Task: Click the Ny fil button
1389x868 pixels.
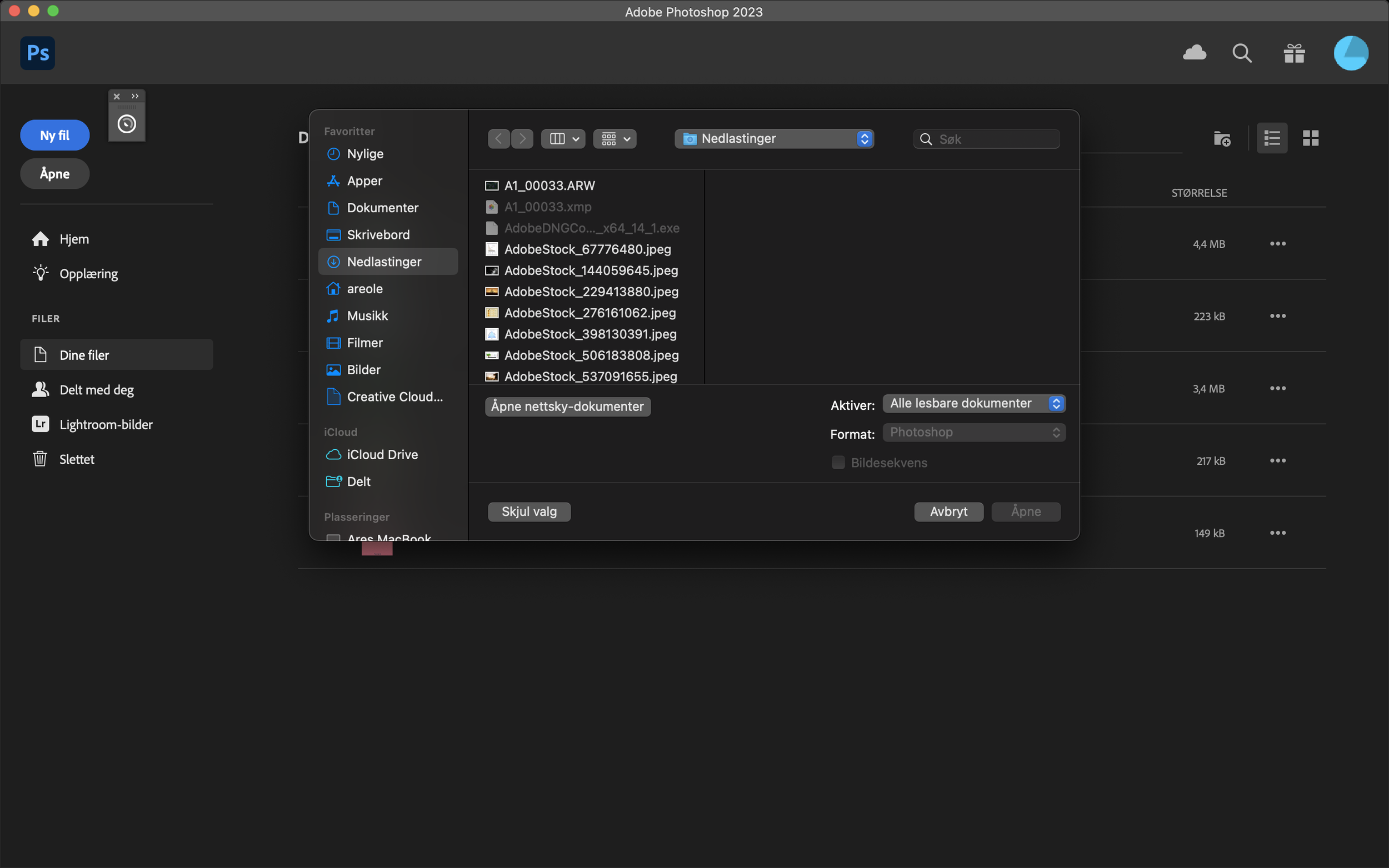Action: [55, 136]
